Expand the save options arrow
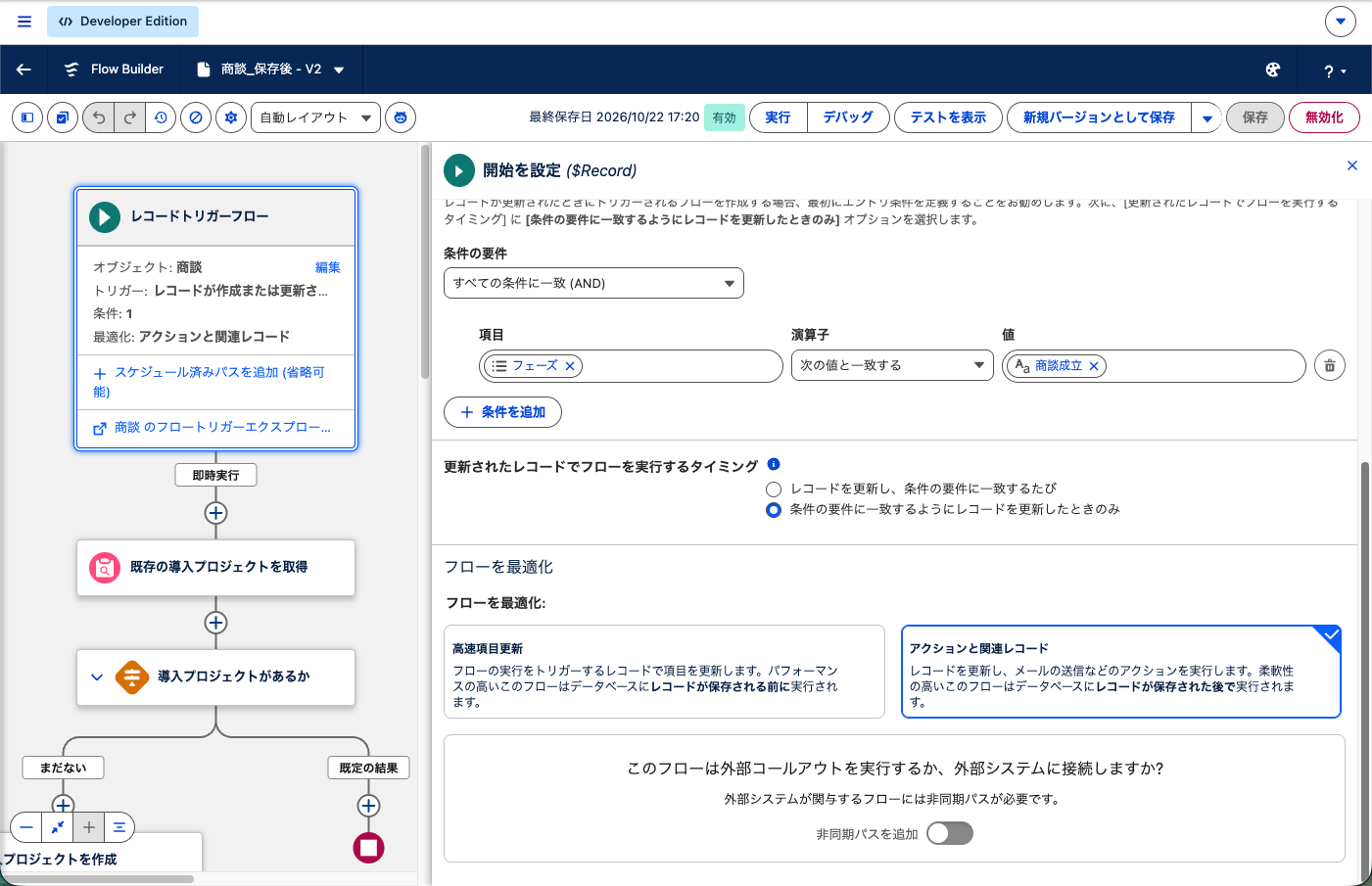This screenshot has height=886, width=1372. click(1206, 117)
